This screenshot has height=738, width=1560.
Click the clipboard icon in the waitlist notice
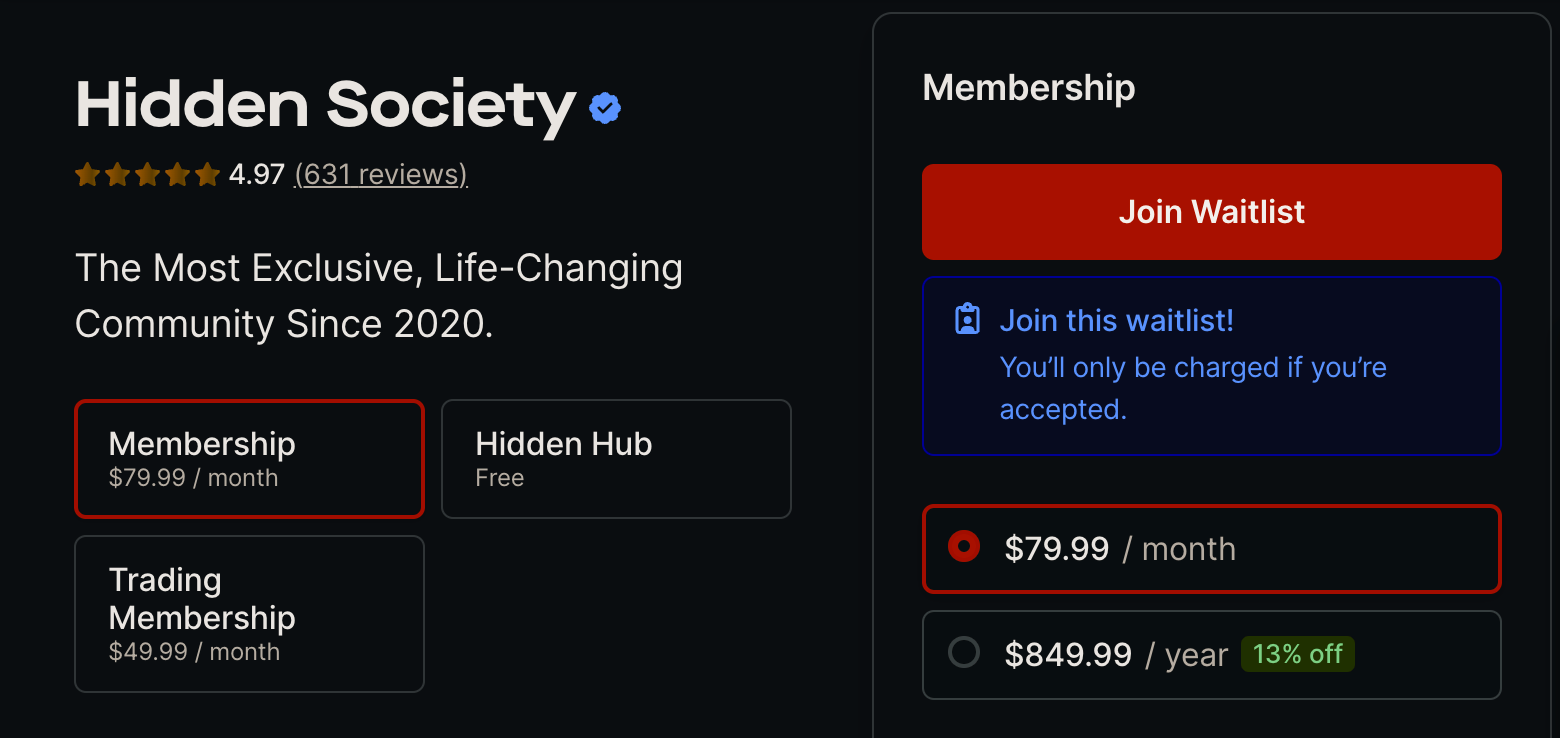click(x=967, y=318)
